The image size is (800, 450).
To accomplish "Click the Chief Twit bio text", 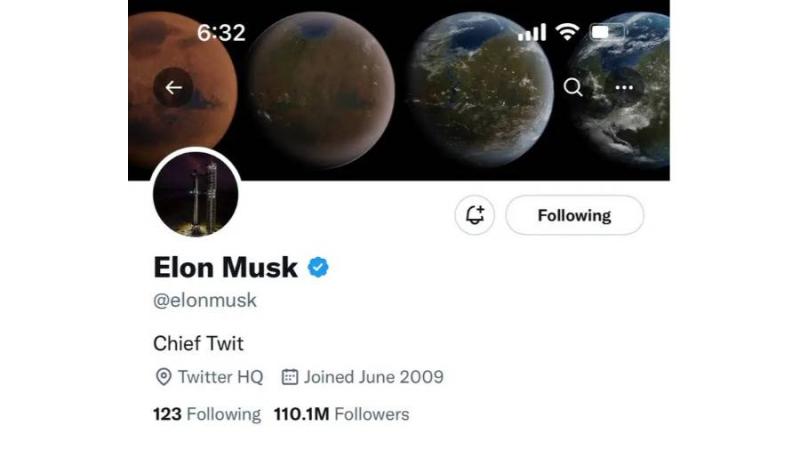I will tap(198, 344).
